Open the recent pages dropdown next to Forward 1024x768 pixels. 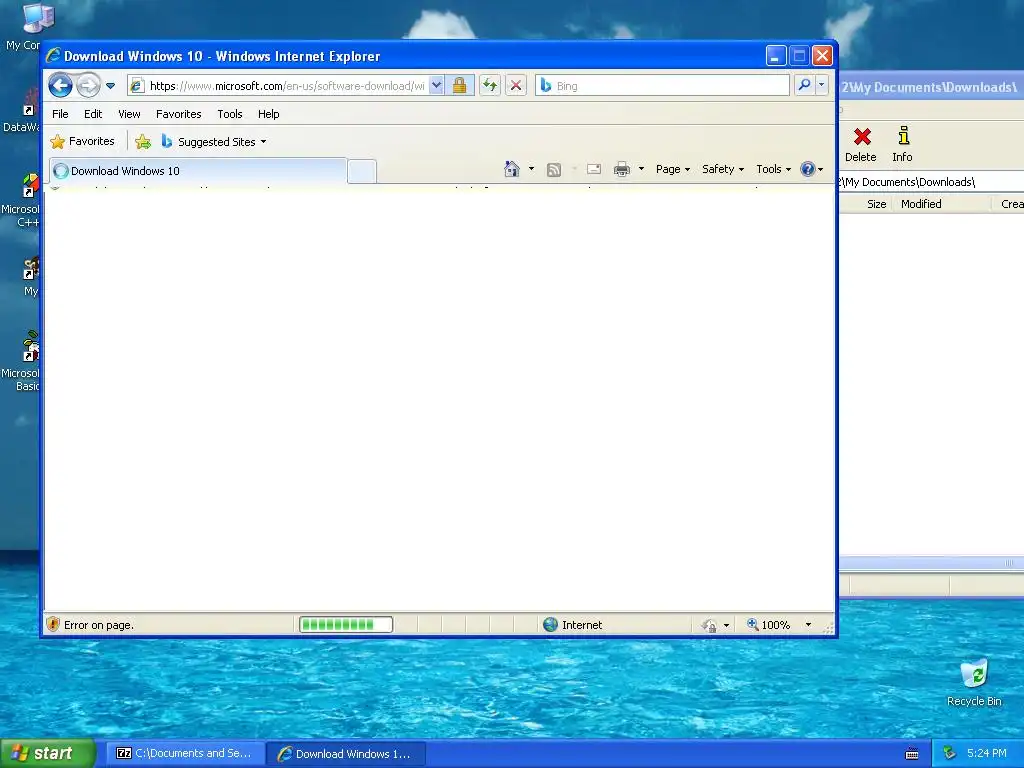click(110, 86)
